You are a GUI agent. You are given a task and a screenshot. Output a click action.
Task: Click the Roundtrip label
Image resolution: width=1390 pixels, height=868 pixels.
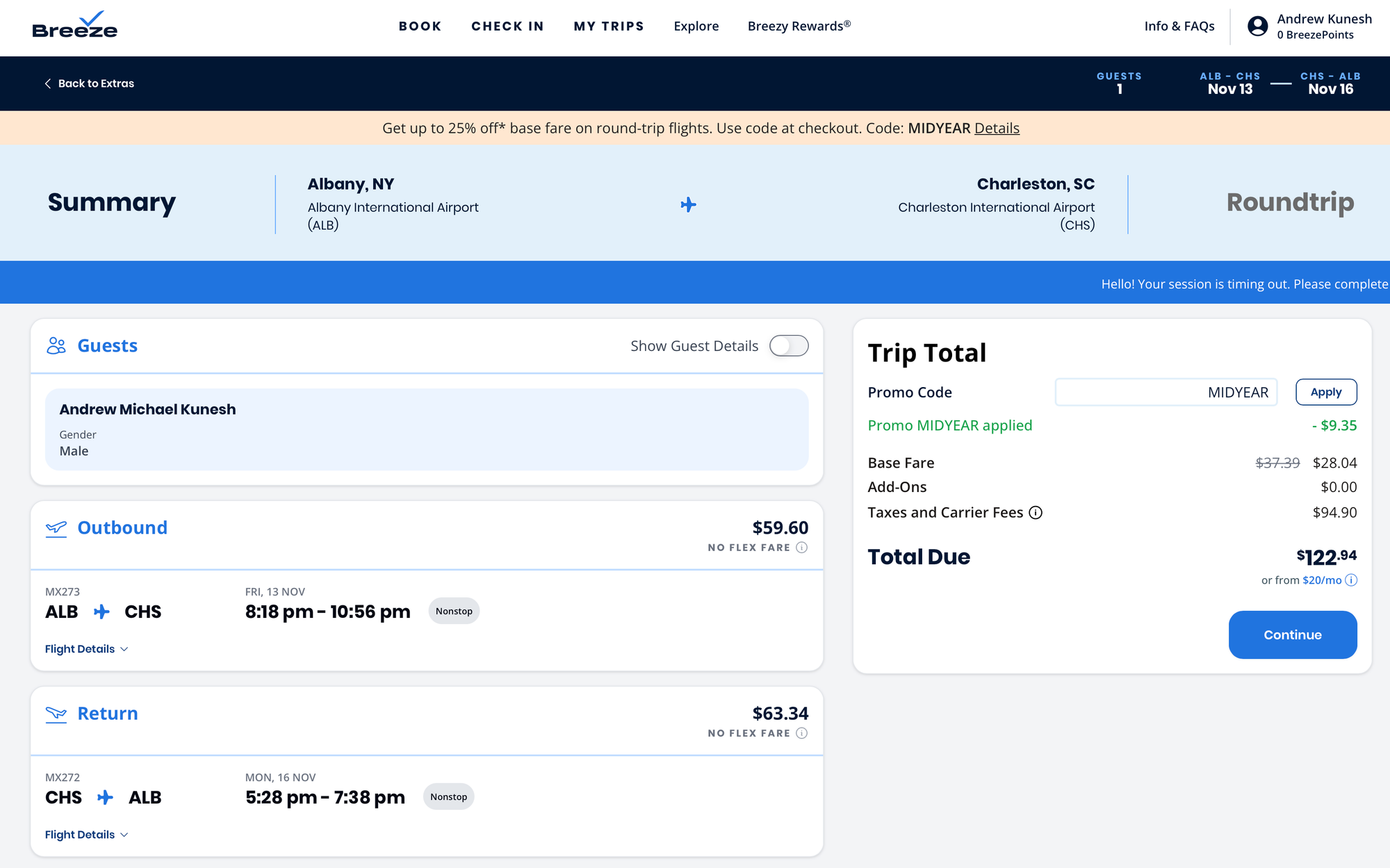[1290, 202]
